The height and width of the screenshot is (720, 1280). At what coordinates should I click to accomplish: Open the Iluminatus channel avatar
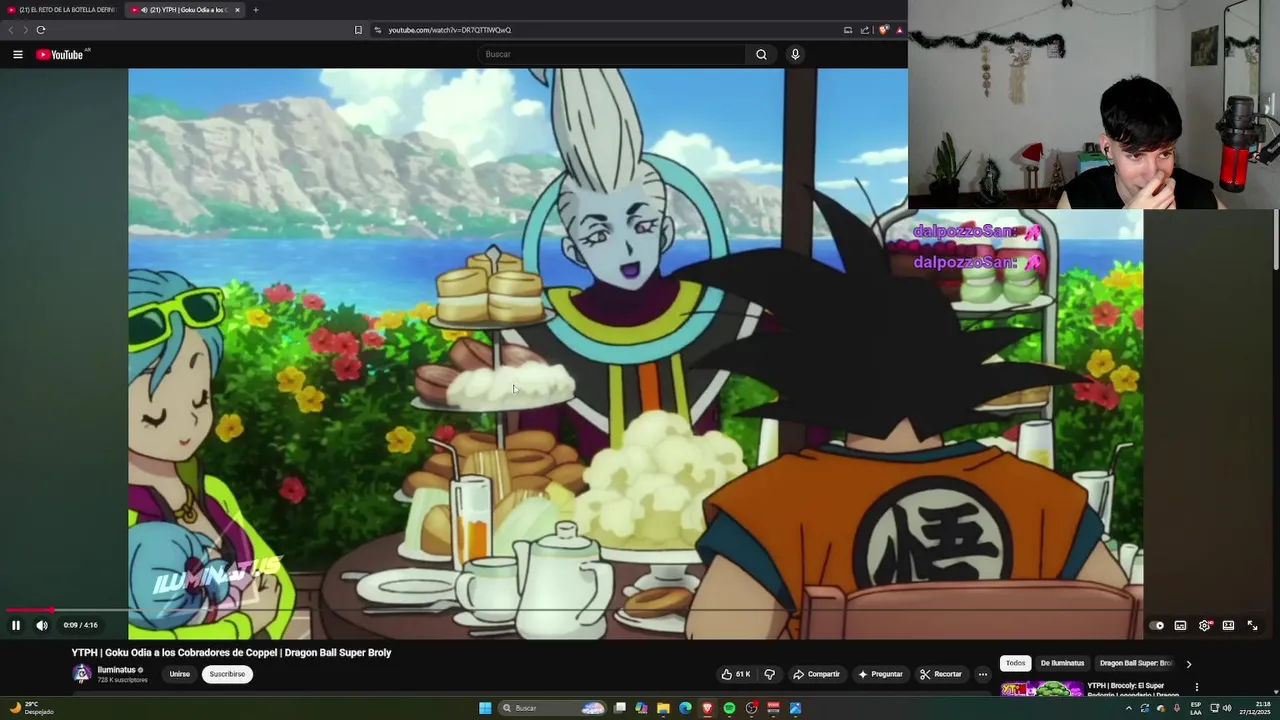81,674
